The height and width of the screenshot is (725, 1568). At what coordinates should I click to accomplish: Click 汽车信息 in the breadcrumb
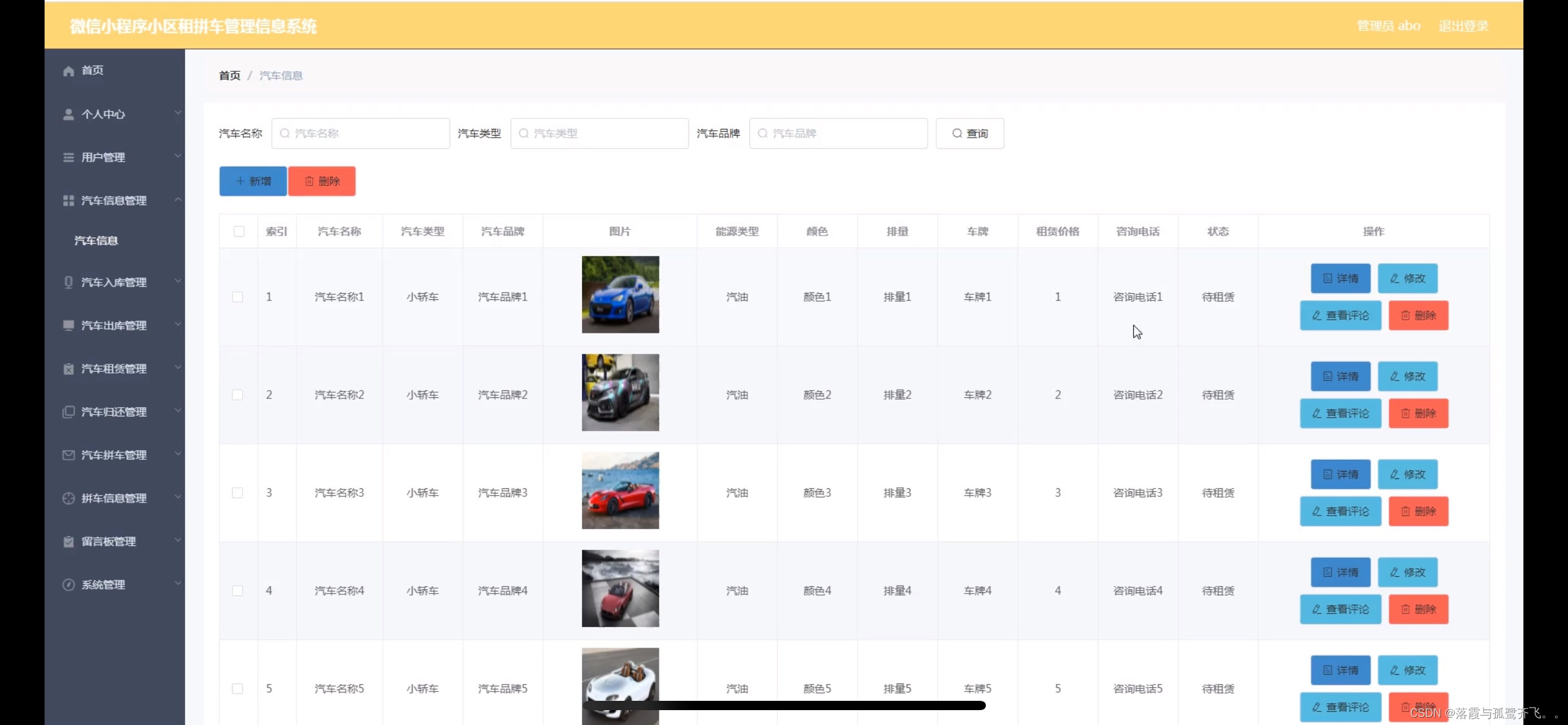(x=281, y=76)
